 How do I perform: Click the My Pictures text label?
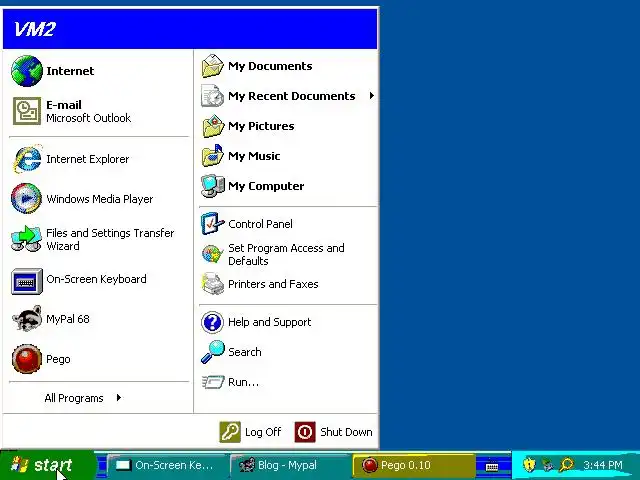click(261, 126)
